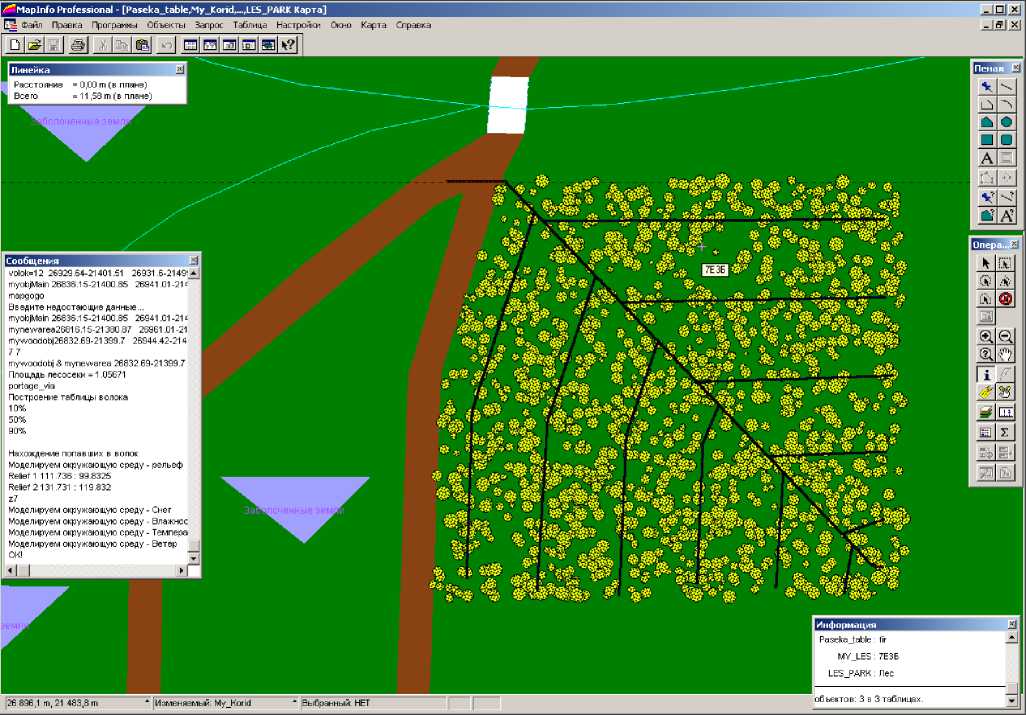Open the Text Style icon
The image size is (1026, 715).
[x=1006, y=215]
